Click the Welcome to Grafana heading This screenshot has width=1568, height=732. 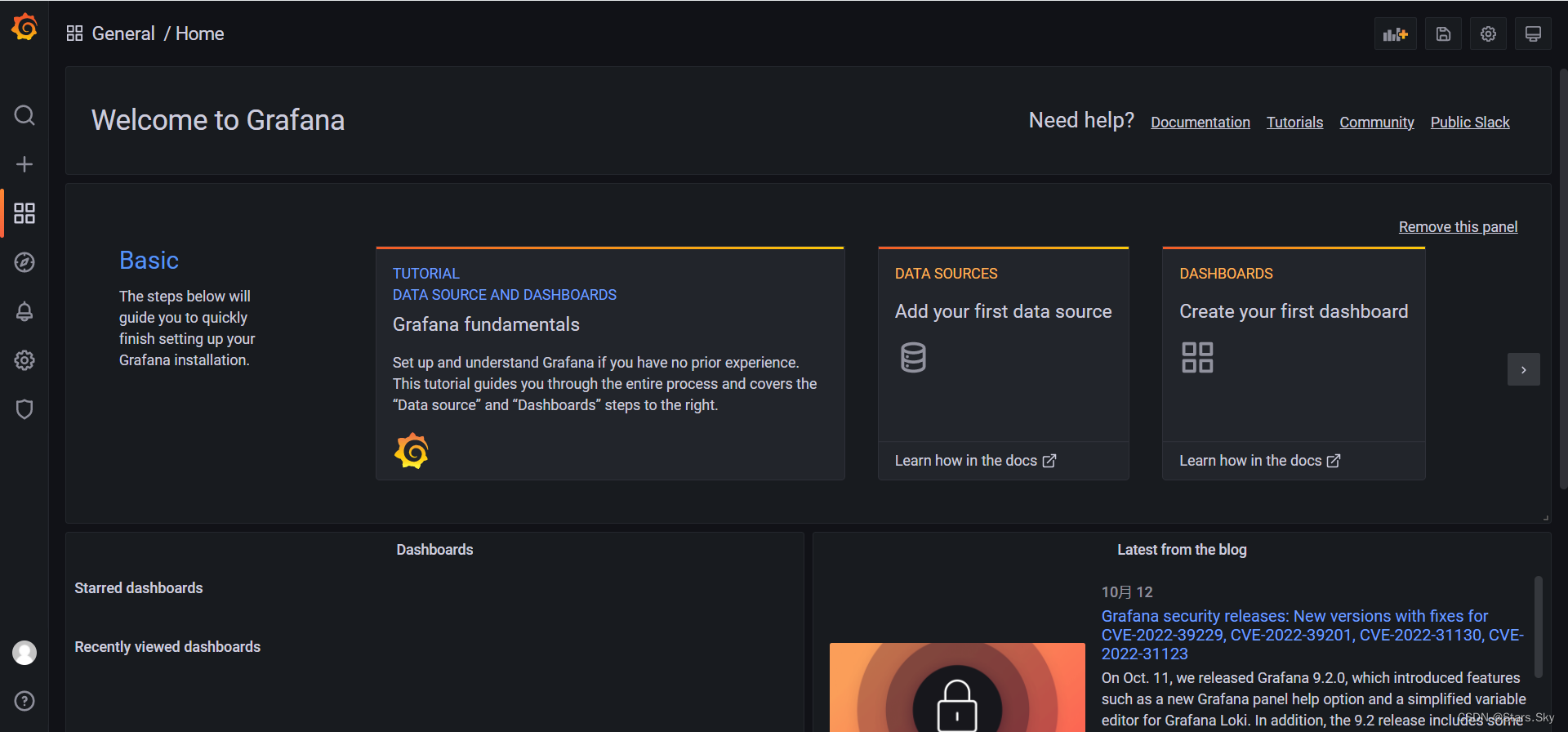(x=218, y=120)
